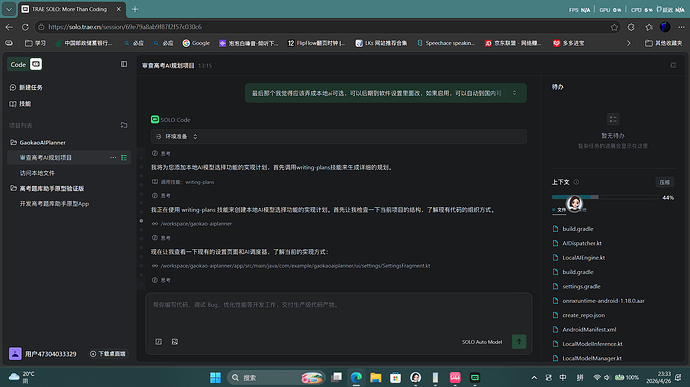Open the SOLO Auto Model selector
The image size is (690, 387).
tap(482, 342)
